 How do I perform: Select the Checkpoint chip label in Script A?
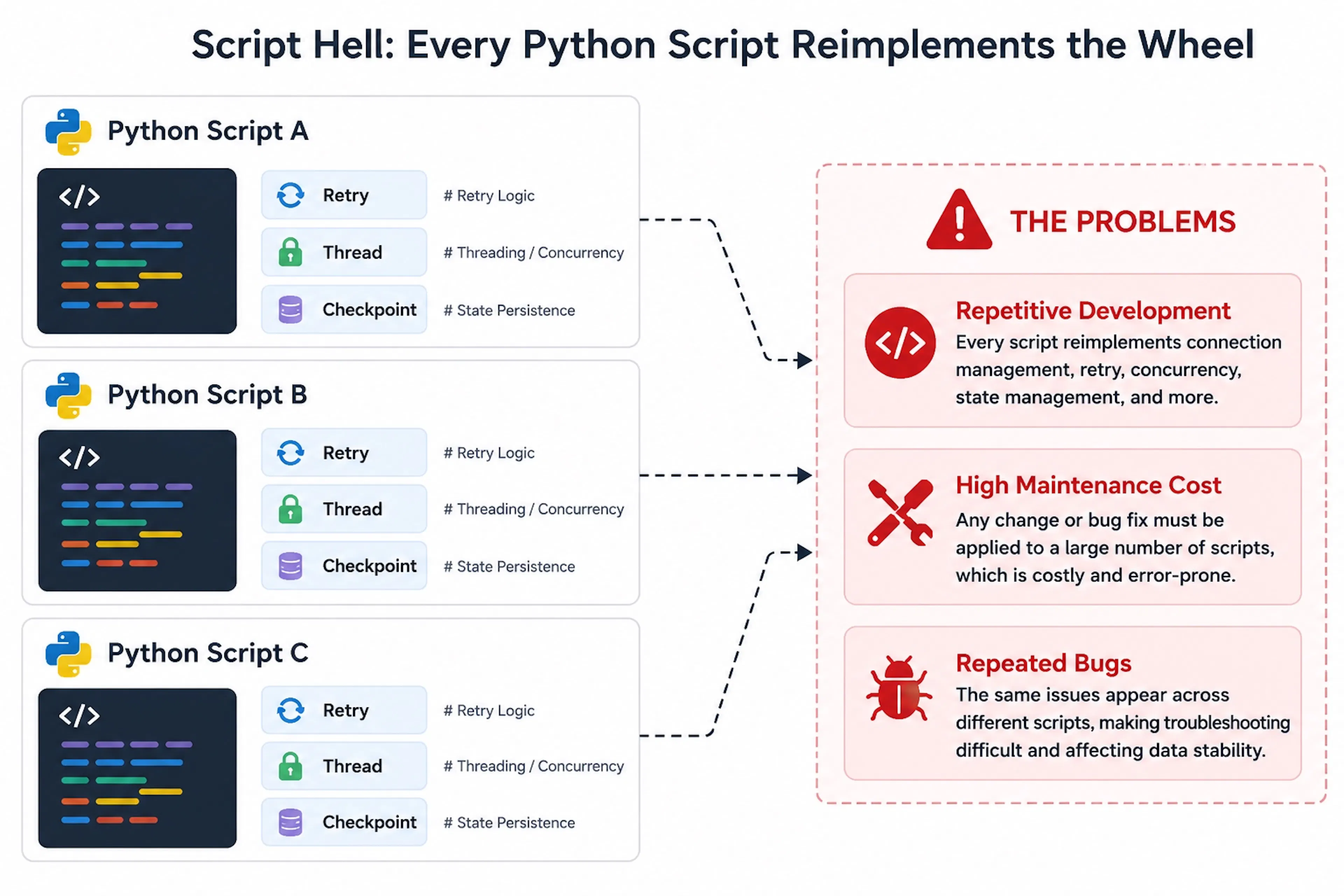click(x=370, y=310)
